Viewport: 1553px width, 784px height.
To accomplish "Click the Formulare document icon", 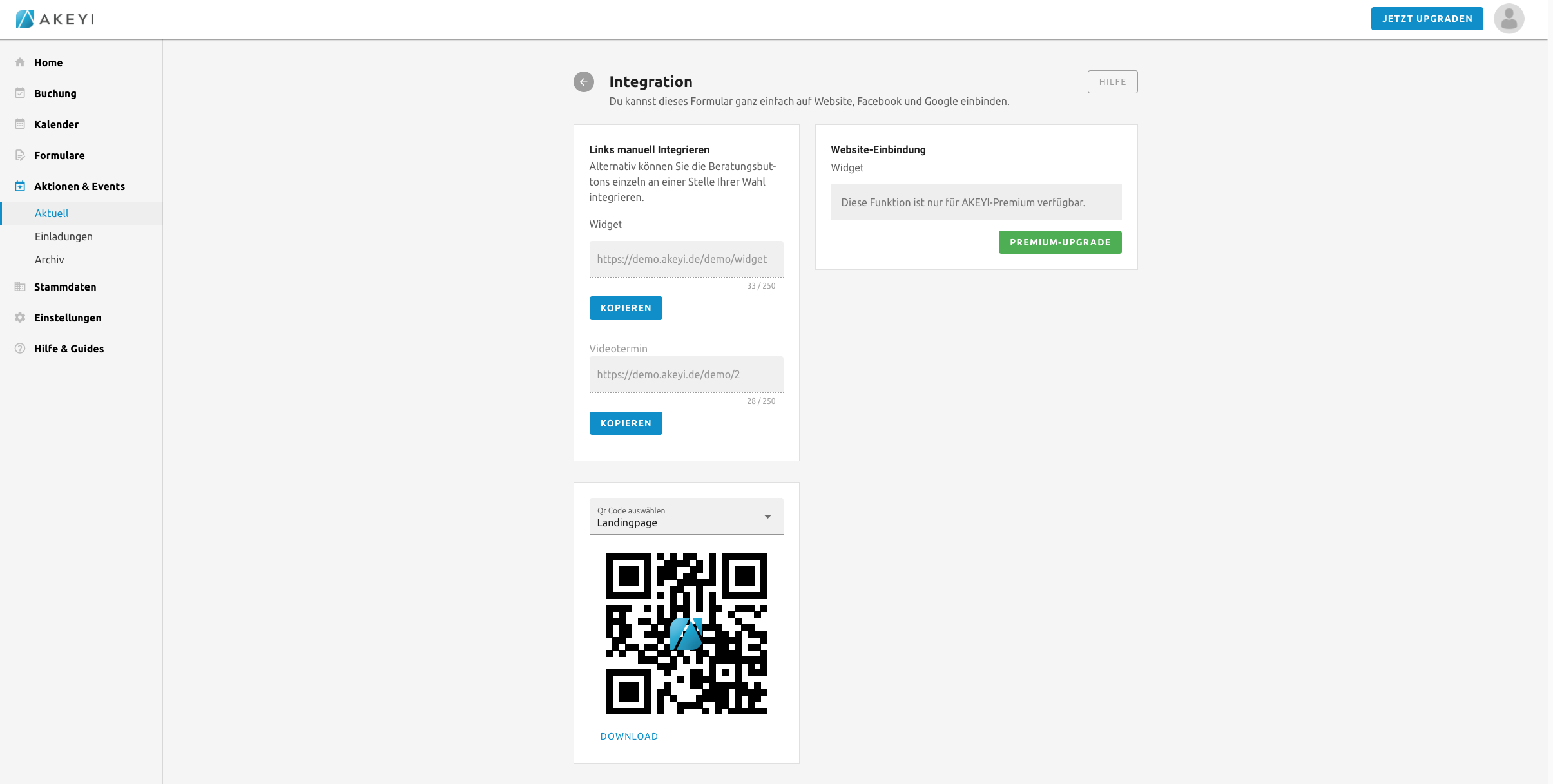I will tap(20, 155).
